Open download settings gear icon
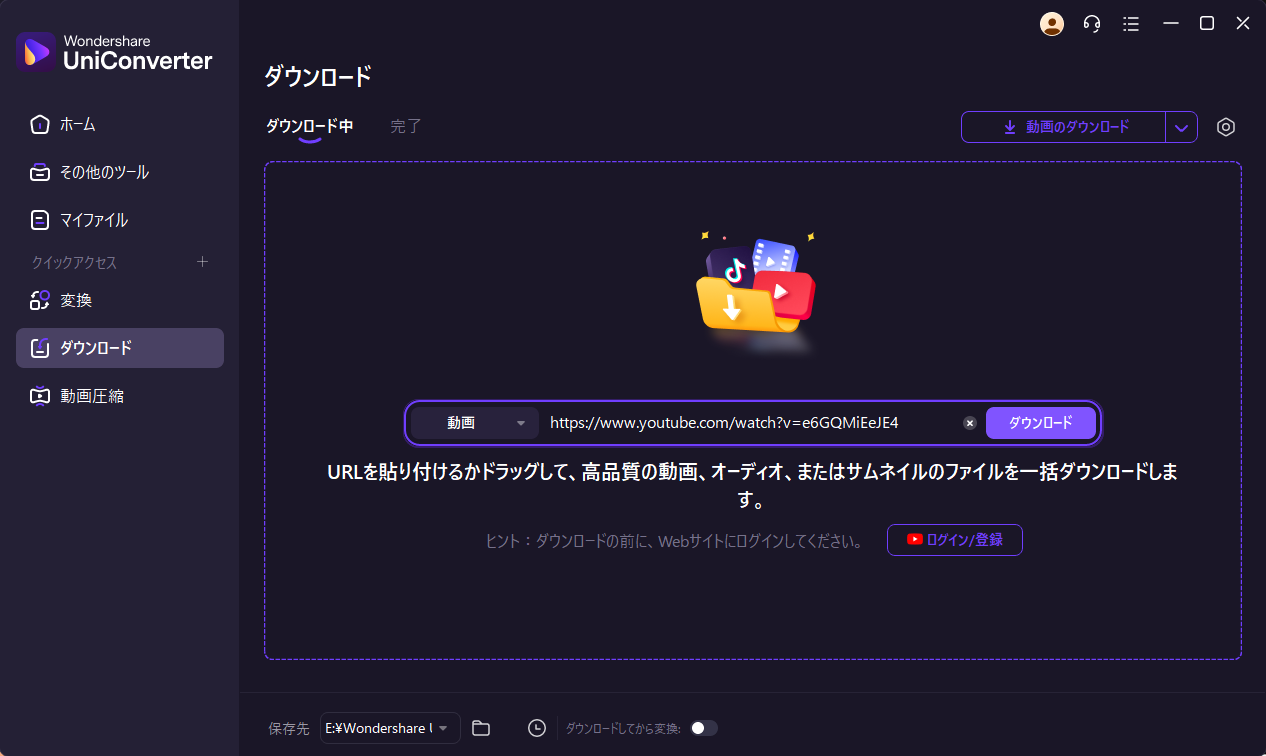Image resolution: width=1266 pixels, height=756 pixels. 1226,127
